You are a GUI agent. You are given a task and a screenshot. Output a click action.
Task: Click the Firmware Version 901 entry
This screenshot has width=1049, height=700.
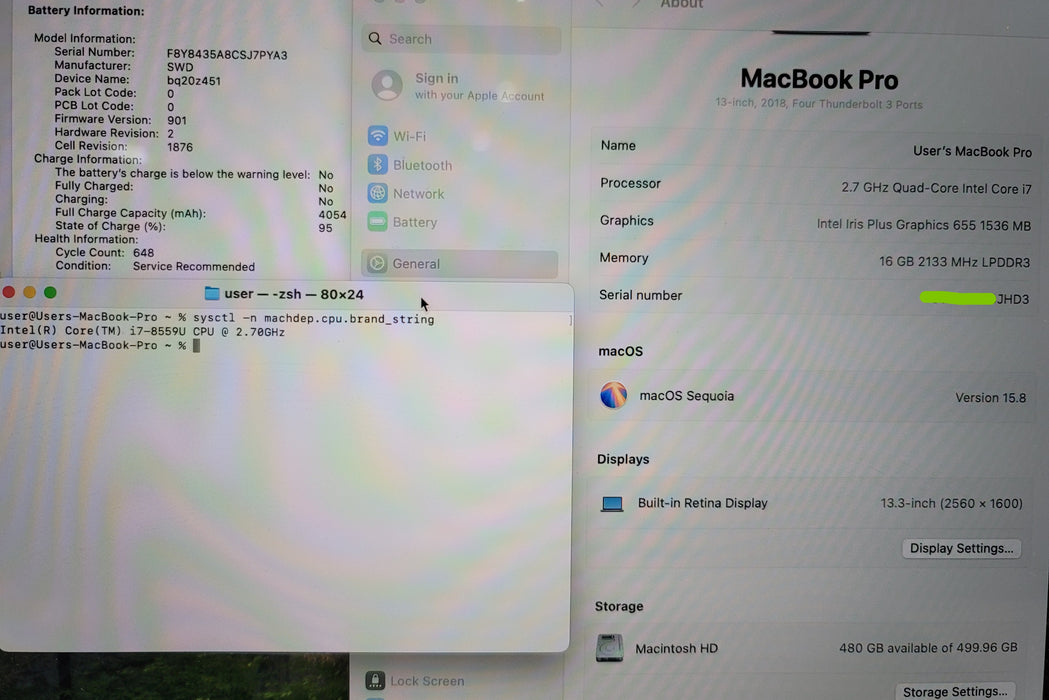coord(120,120)
